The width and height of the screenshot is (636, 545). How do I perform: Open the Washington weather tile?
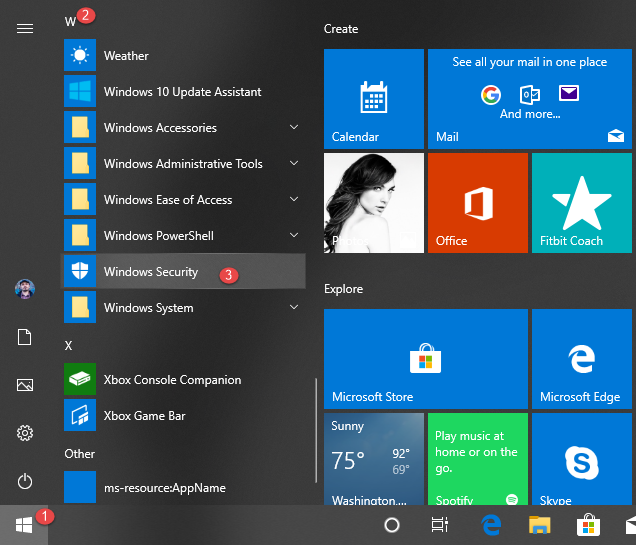pyautogui.click(x=374, y=459)
